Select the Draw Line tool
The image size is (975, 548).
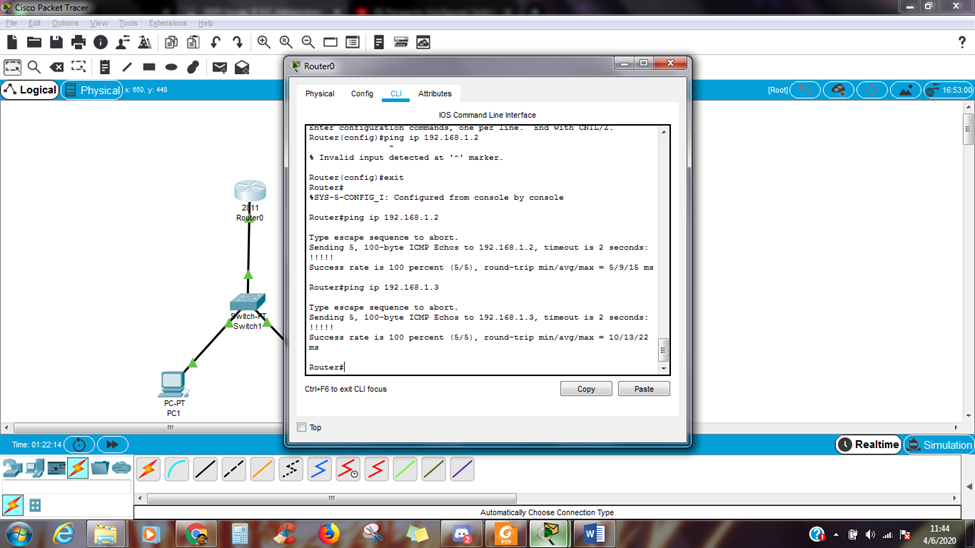tap(127, 67)
